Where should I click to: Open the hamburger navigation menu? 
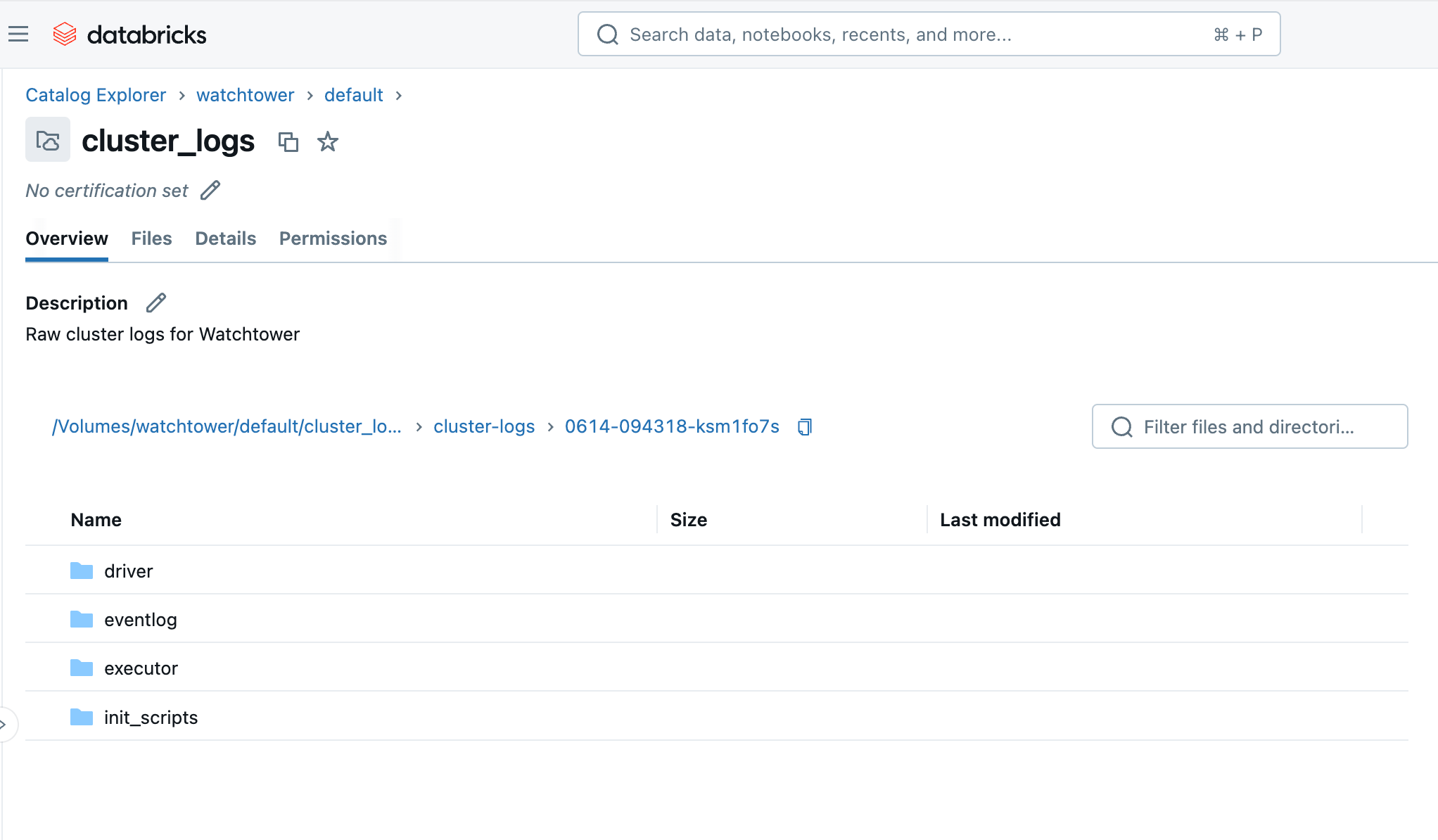(x=18, y=33)
